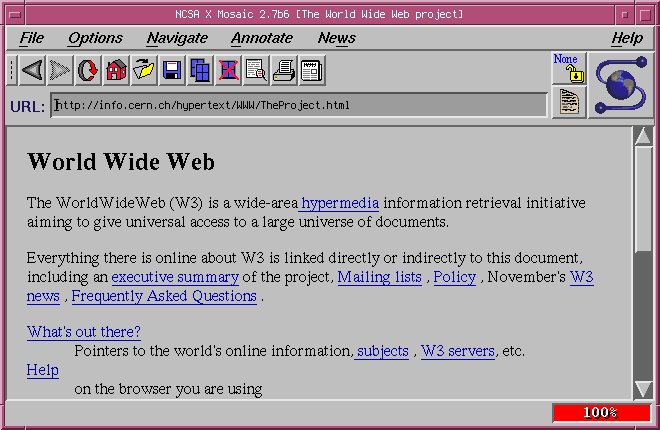Go to the home page via house icon

coord(116,70)
